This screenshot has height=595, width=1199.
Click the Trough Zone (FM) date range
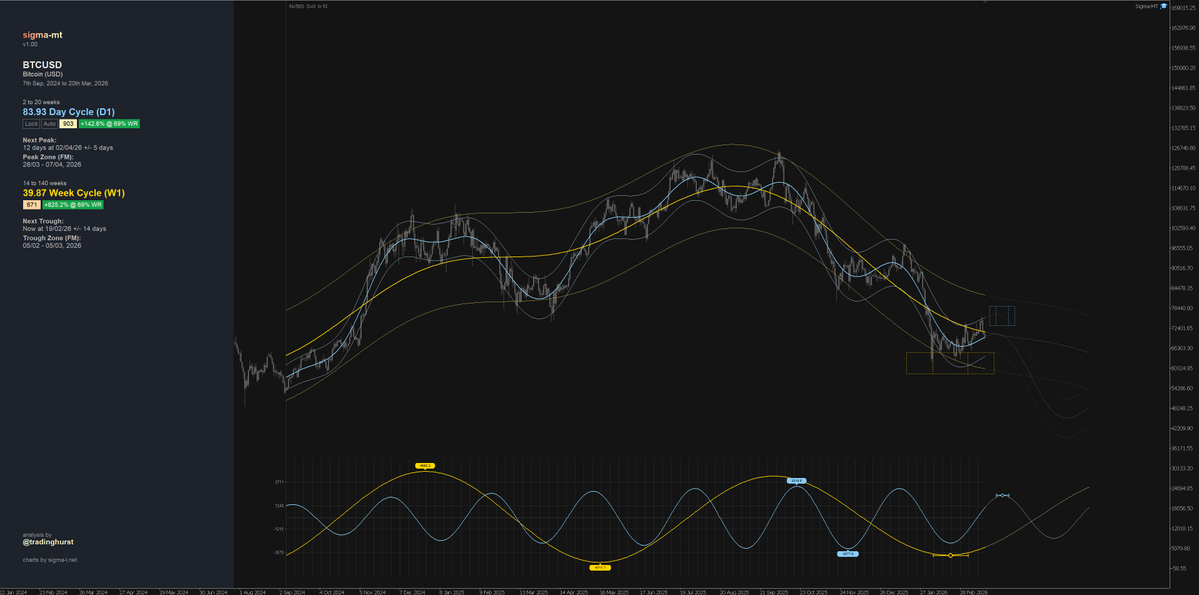52,245
